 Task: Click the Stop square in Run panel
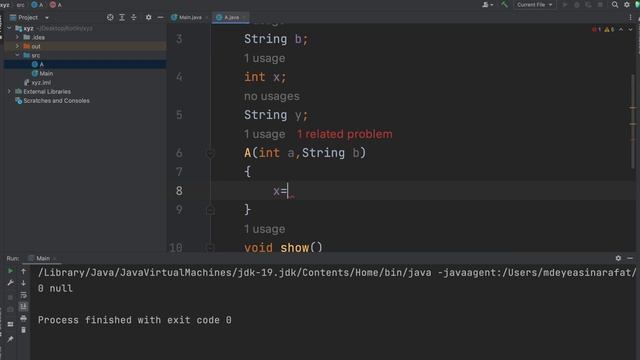click(11, 297)
